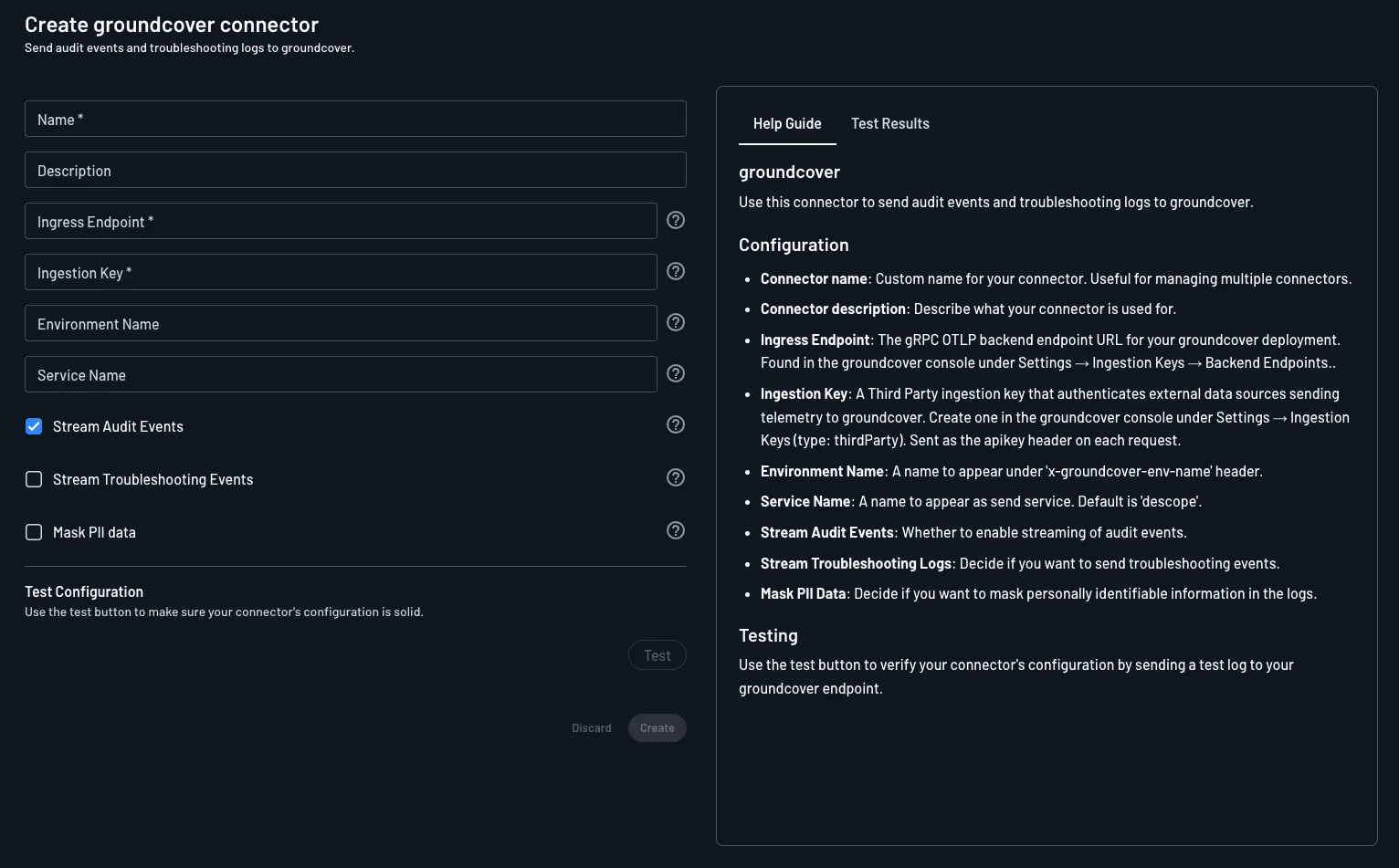
Task: Click the Ingestion Key field
Action: [341, 272]
